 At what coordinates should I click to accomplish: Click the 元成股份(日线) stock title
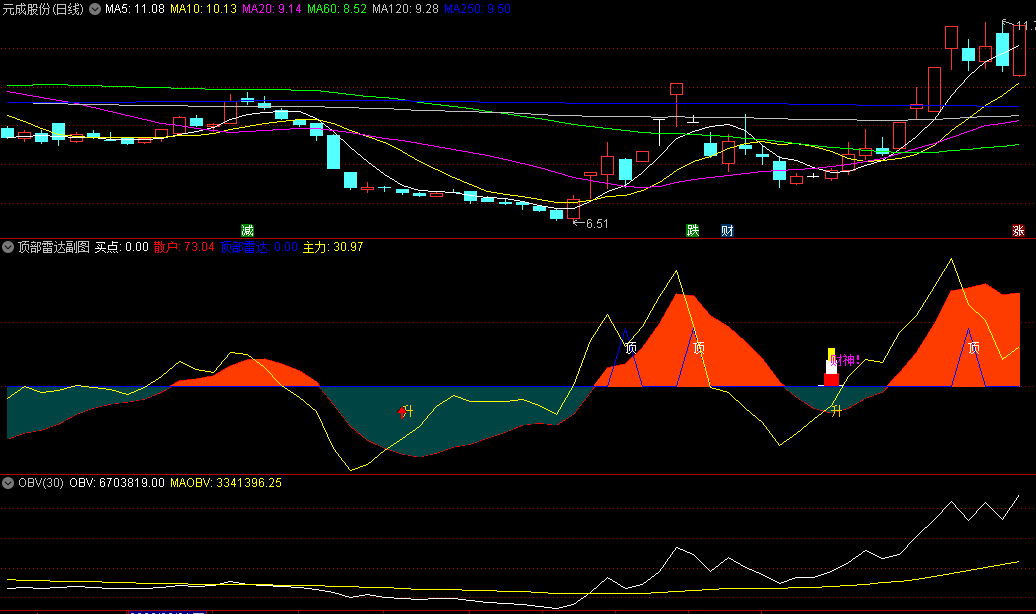[43, 9]
